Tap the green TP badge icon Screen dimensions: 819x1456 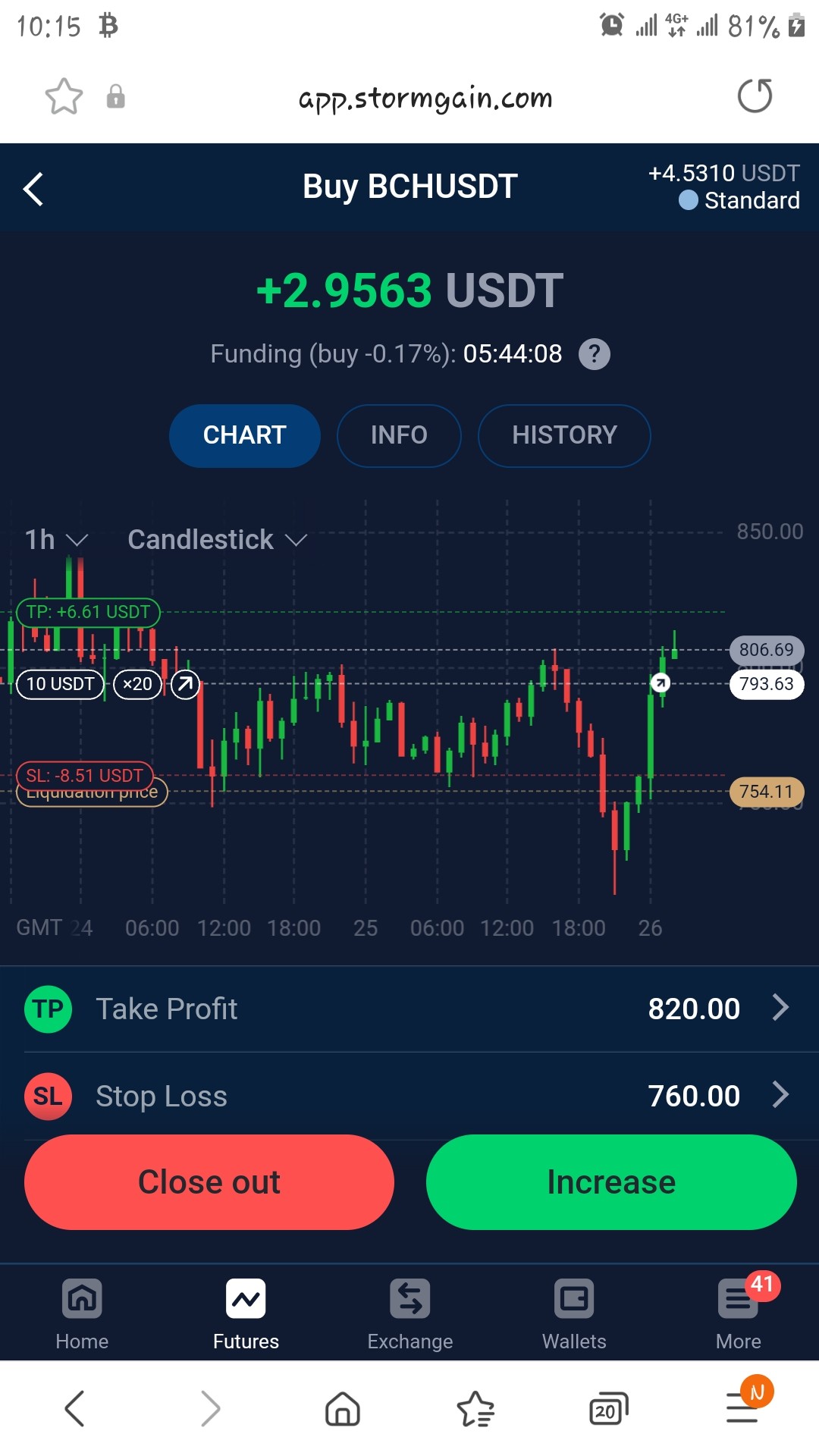click(48, 1009)
